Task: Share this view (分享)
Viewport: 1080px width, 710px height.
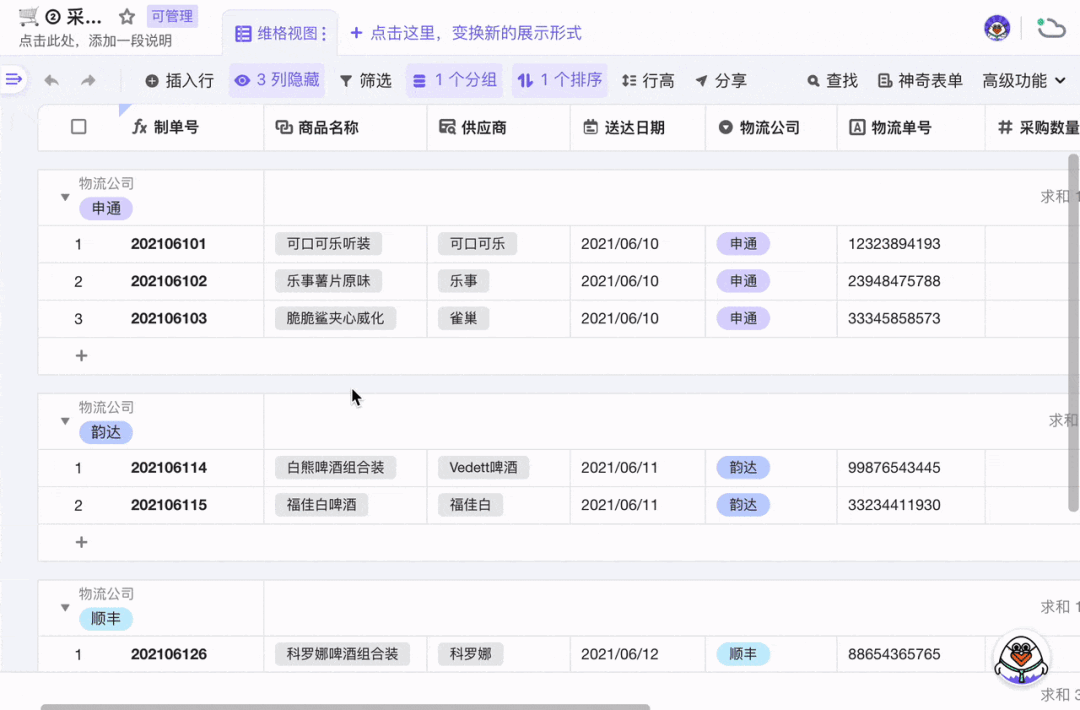Action: 721,81
